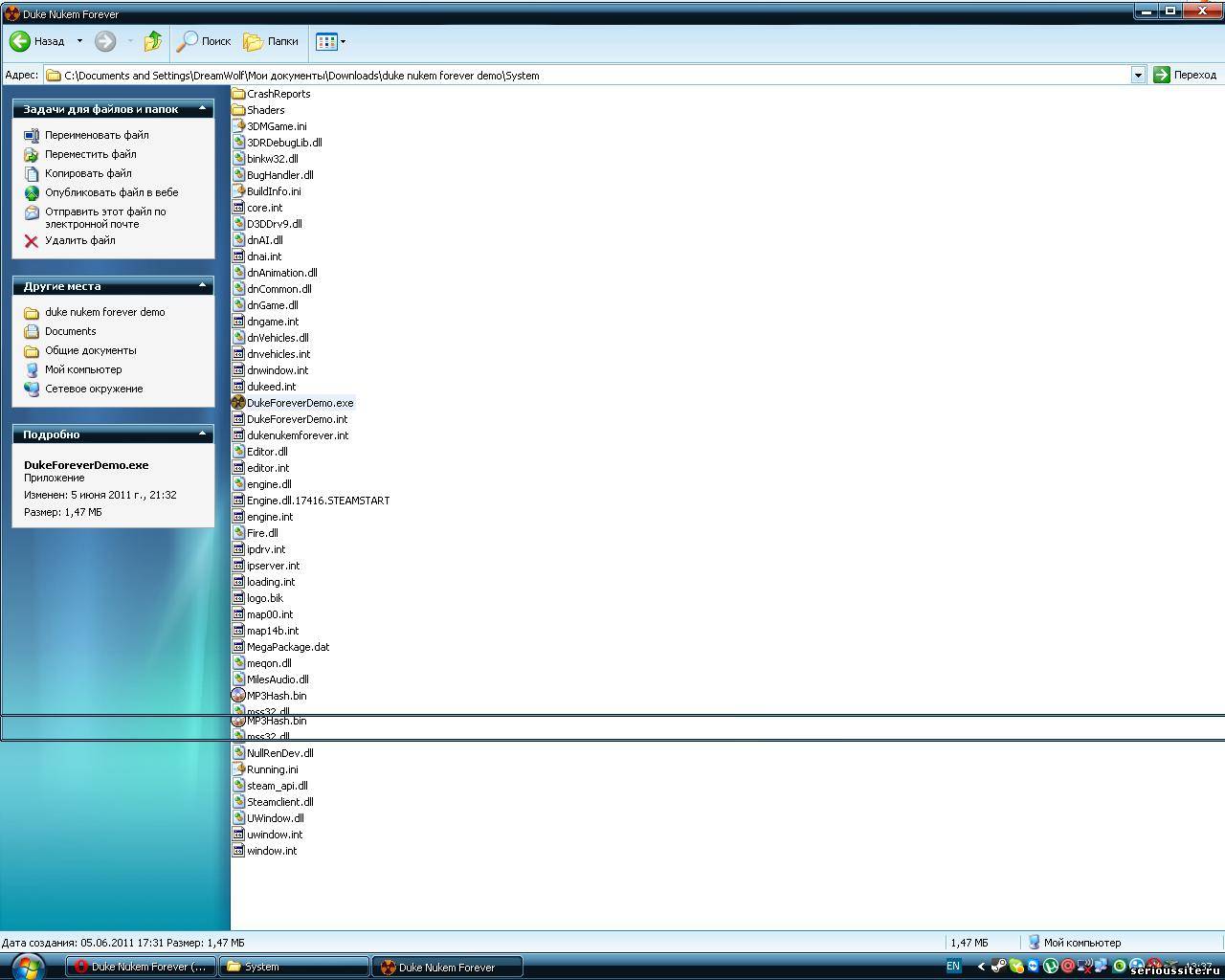This screenshot has width=1225, height=980.
Task: Open Общие документы shared documents link
Action: (x=91, y=350)
